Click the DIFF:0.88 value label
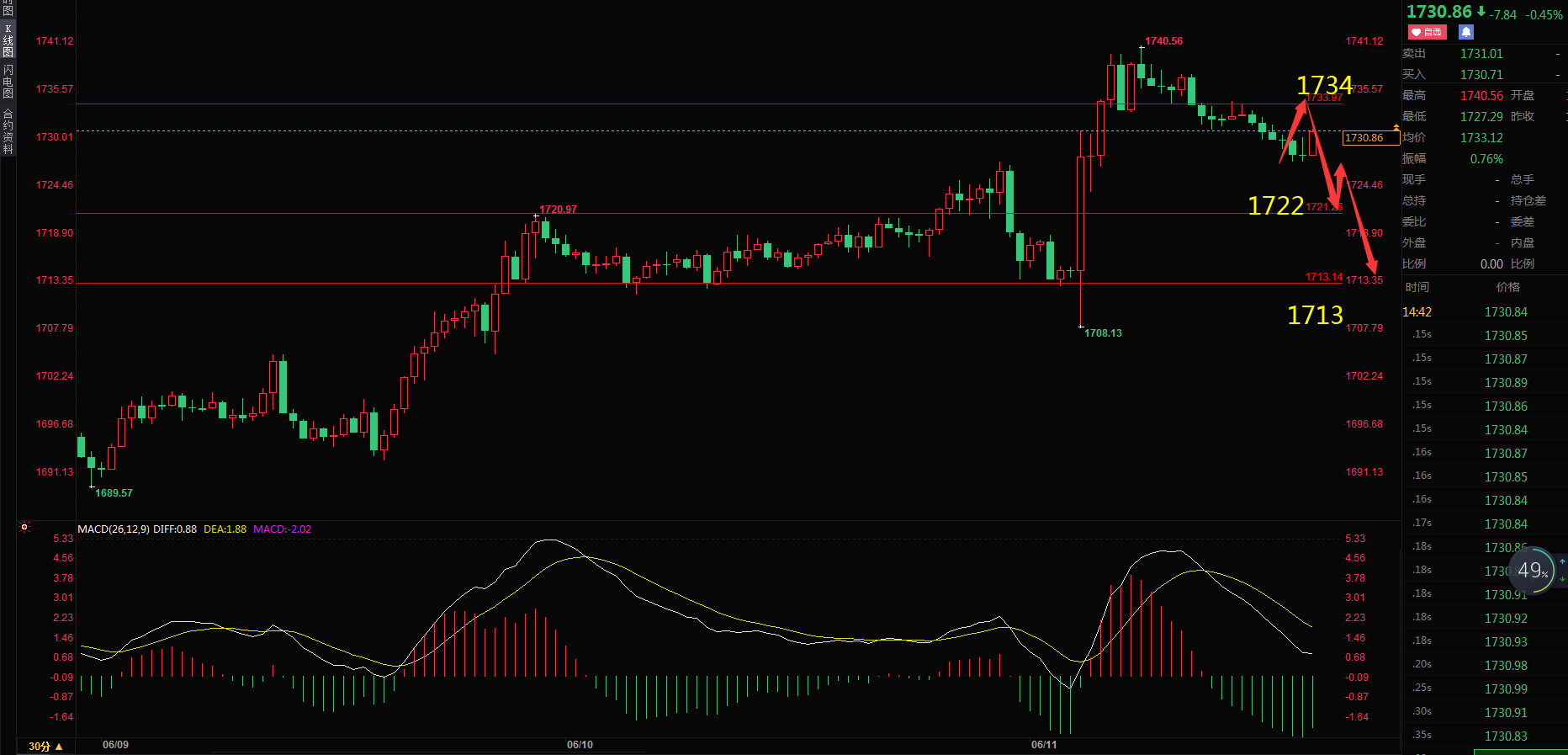This screenshot has height=755, width=1568. (x=175, y=529)
